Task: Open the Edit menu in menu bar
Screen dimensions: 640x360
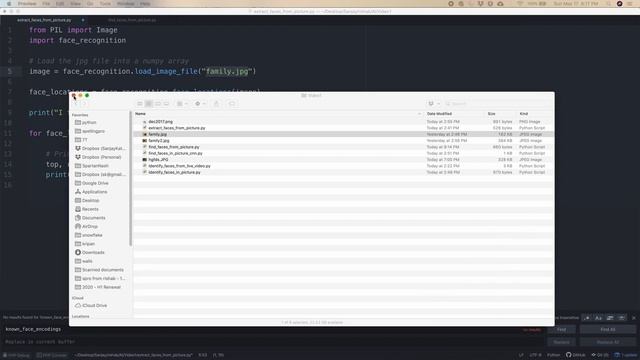Action: point(60,4)
